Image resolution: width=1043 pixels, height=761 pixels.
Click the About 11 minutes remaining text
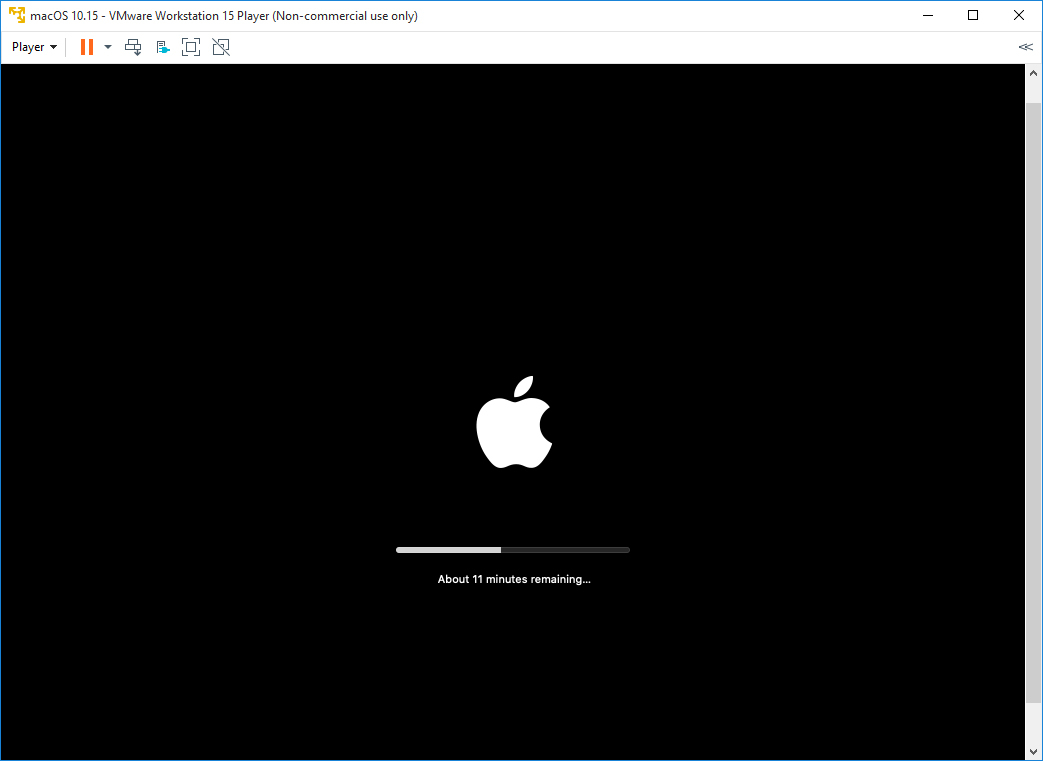(x=513, y=578)
